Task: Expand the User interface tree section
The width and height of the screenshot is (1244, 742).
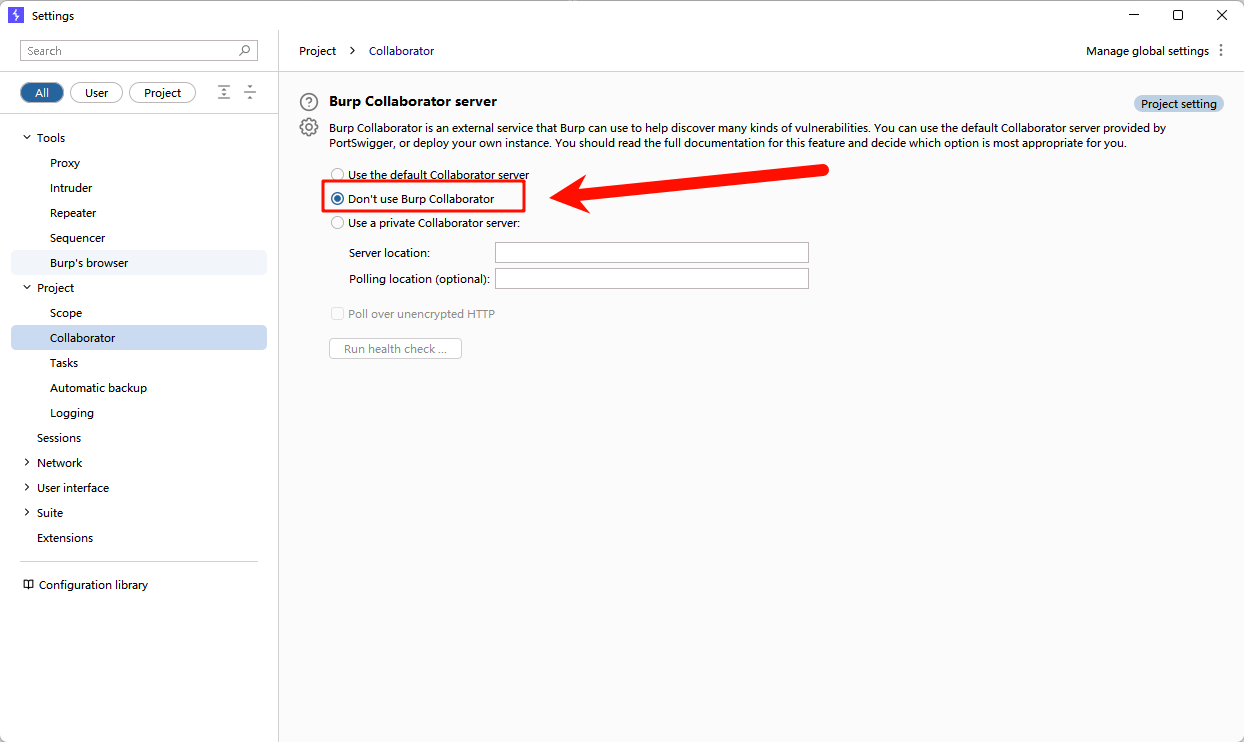Action: (x=27, y=488)
